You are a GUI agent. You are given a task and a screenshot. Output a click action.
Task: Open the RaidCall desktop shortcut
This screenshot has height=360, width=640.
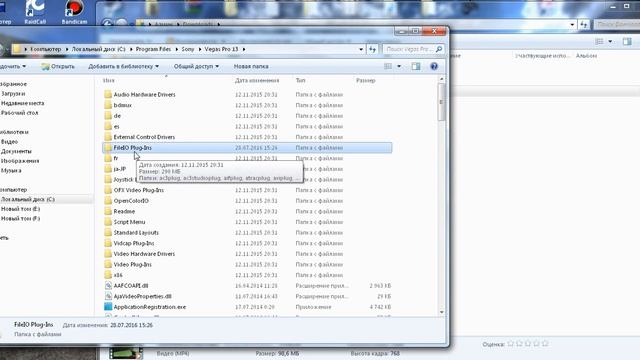click(x=35, y=12)
